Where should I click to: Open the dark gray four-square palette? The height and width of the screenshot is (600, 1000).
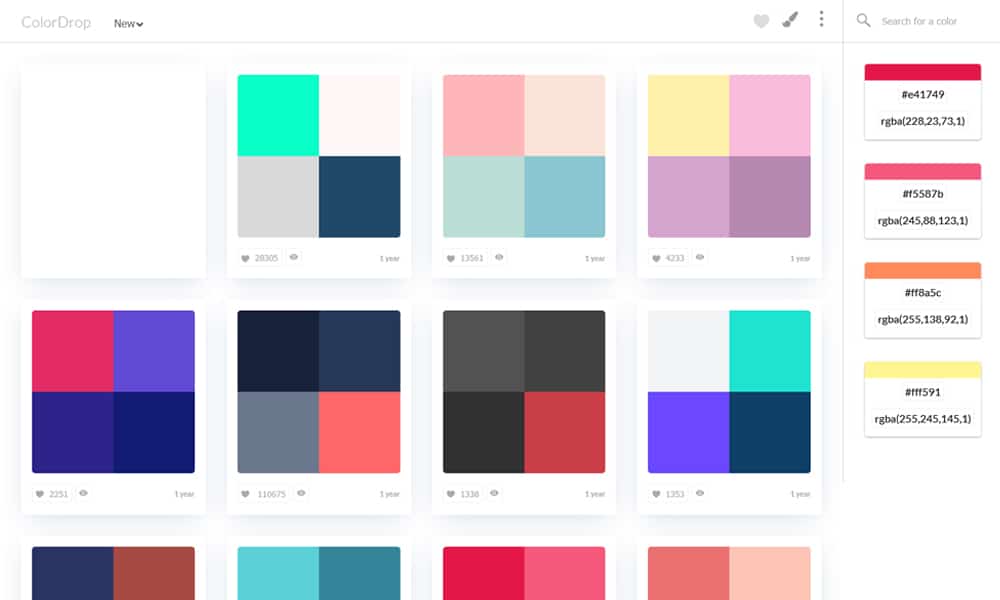coord(523,390)
